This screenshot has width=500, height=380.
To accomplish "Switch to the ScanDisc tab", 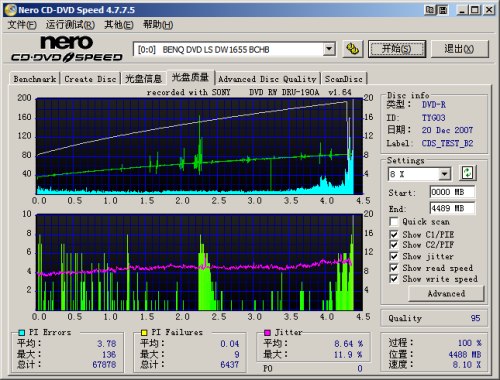I will tap(344, 79).
